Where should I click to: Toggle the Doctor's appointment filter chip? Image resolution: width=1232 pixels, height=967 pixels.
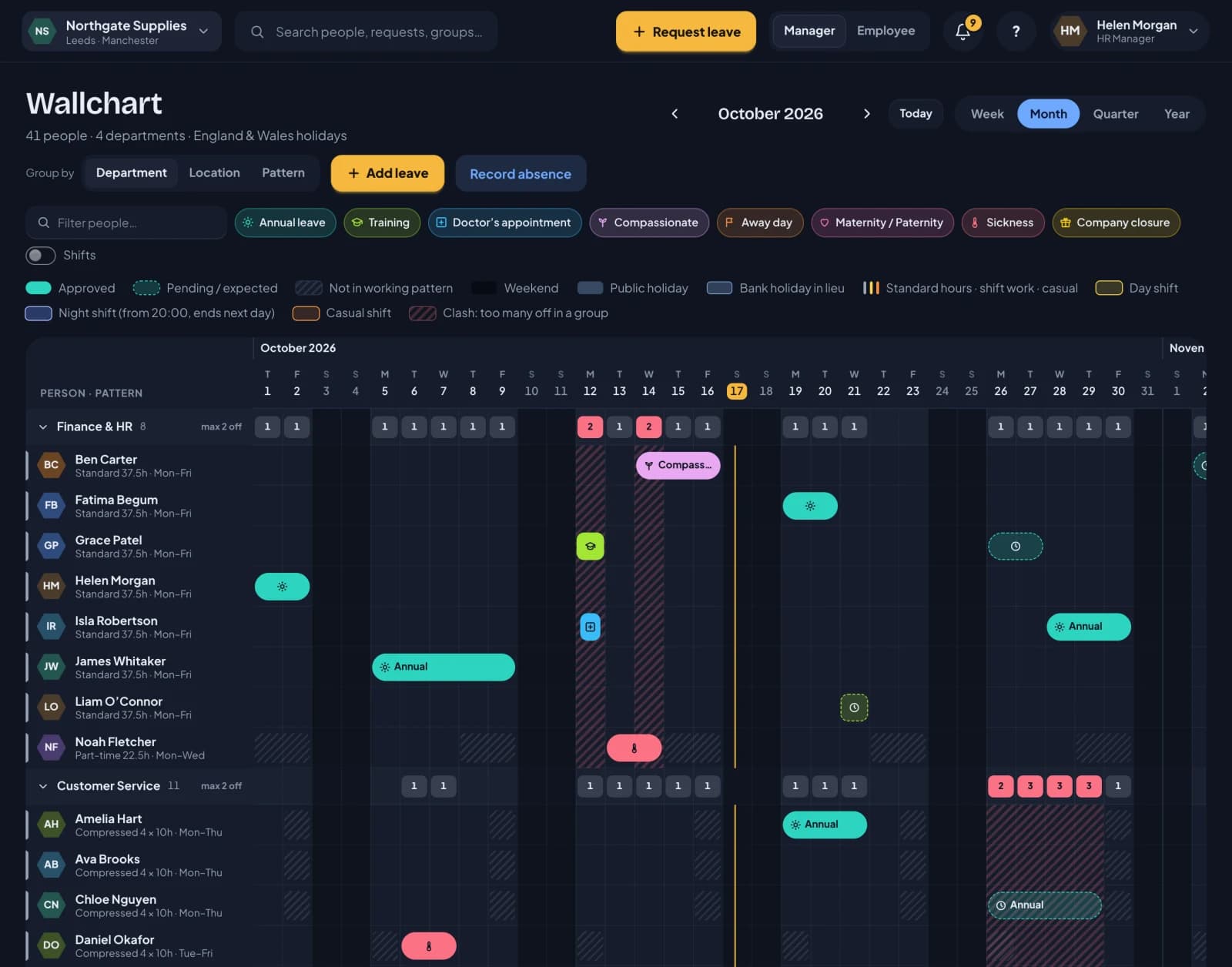(x=504, y=223)
